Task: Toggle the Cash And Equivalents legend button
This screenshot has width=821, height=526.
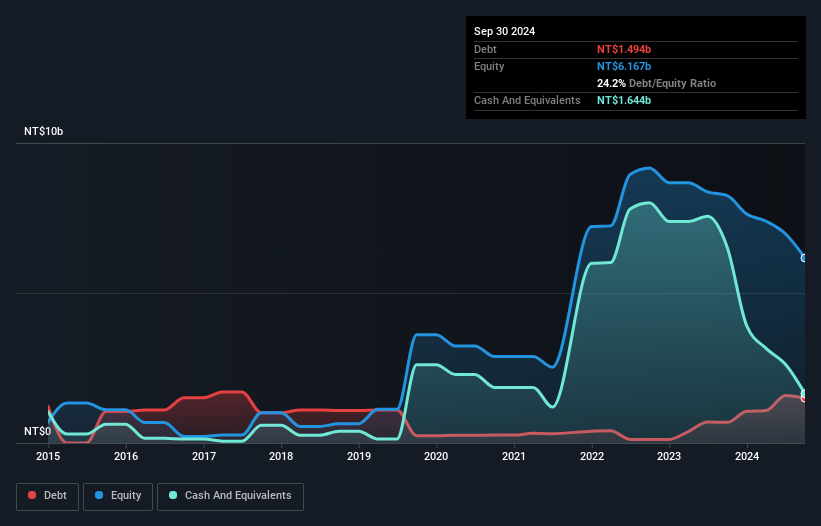Action: [x=230, y=496]
